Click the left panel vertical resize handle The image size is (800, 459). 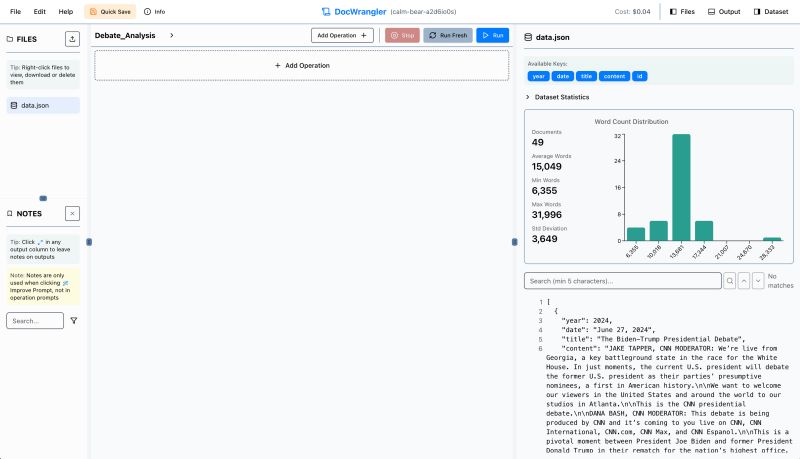[89, 242]
